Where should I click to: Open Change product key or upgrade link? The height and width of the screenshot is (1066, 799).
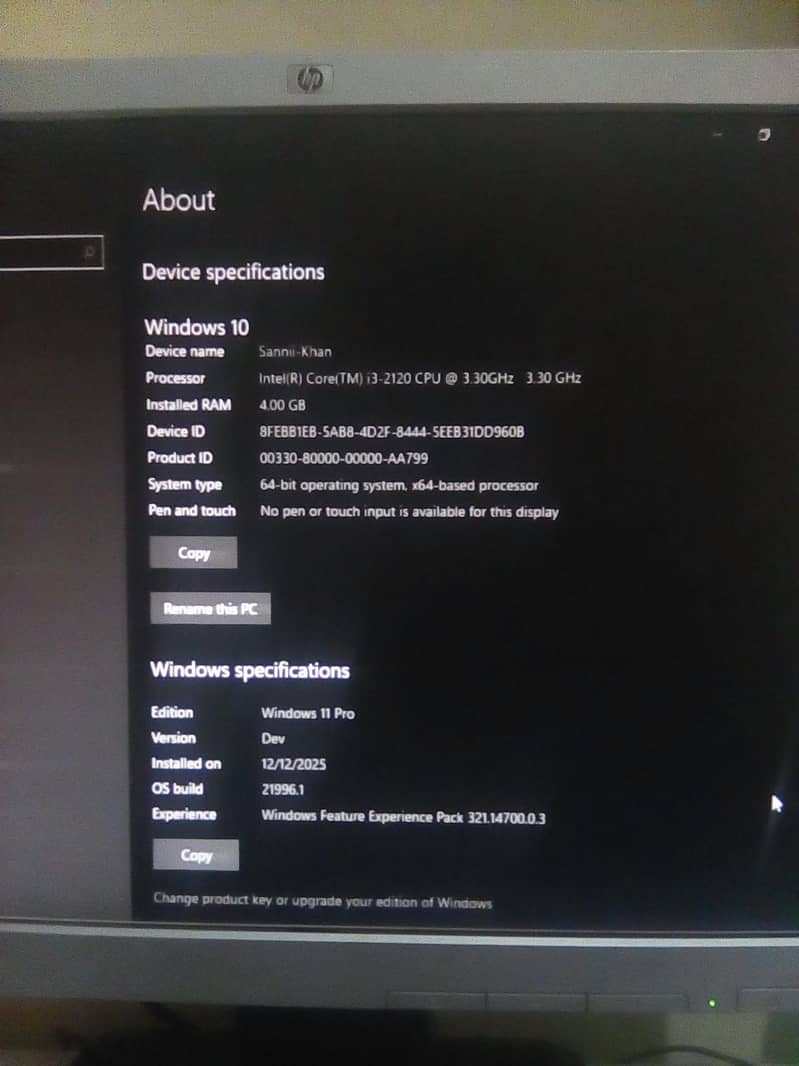322,901
